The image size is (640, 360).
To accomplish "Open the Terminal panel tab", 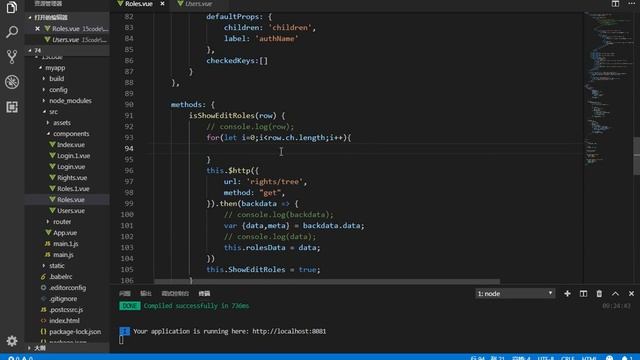I will [204, 293].
